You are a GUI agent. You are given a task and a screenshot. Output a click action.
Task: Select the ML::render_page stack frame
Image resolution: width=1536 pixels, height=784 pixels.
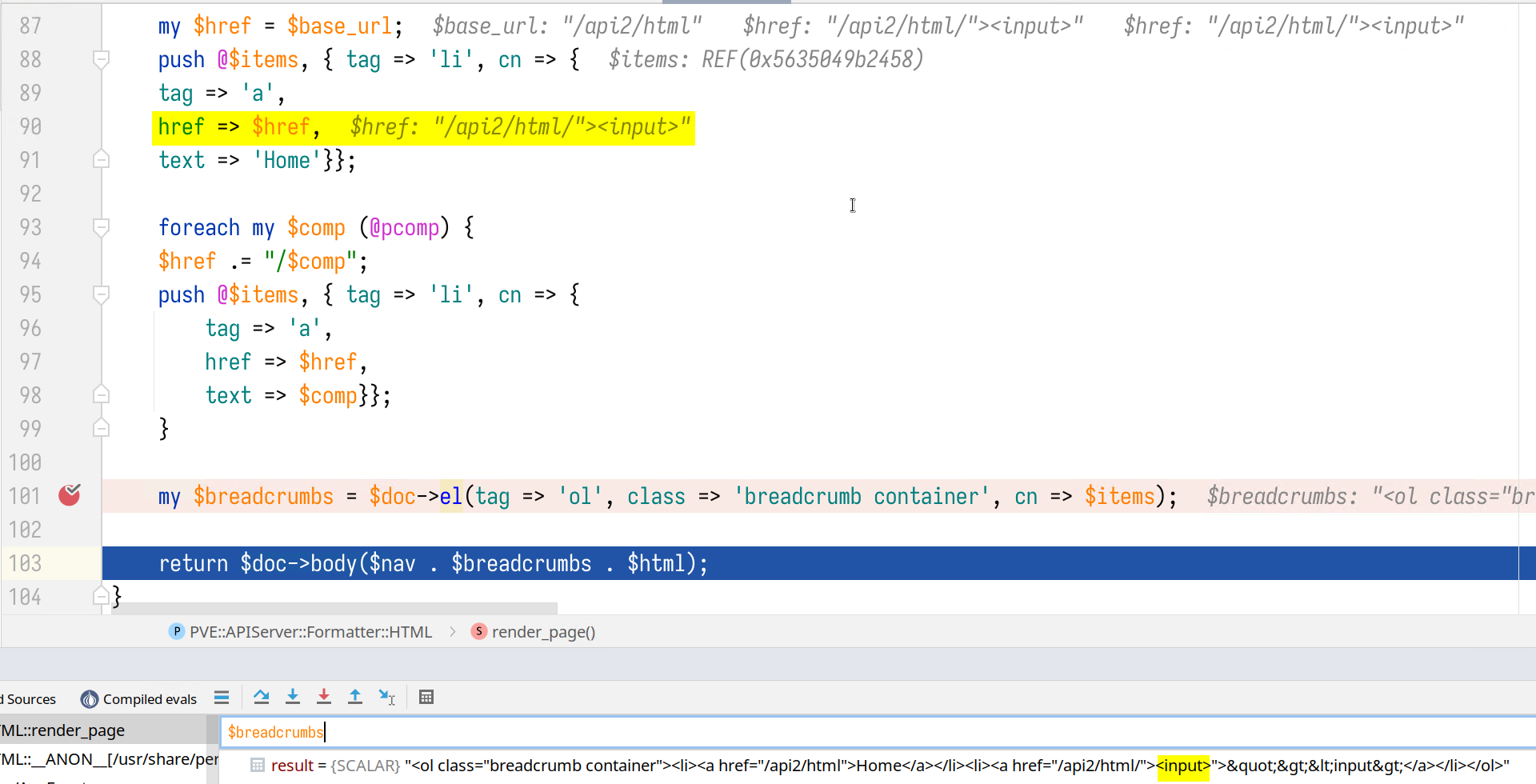pyautogui.click(x=64, y=730)
